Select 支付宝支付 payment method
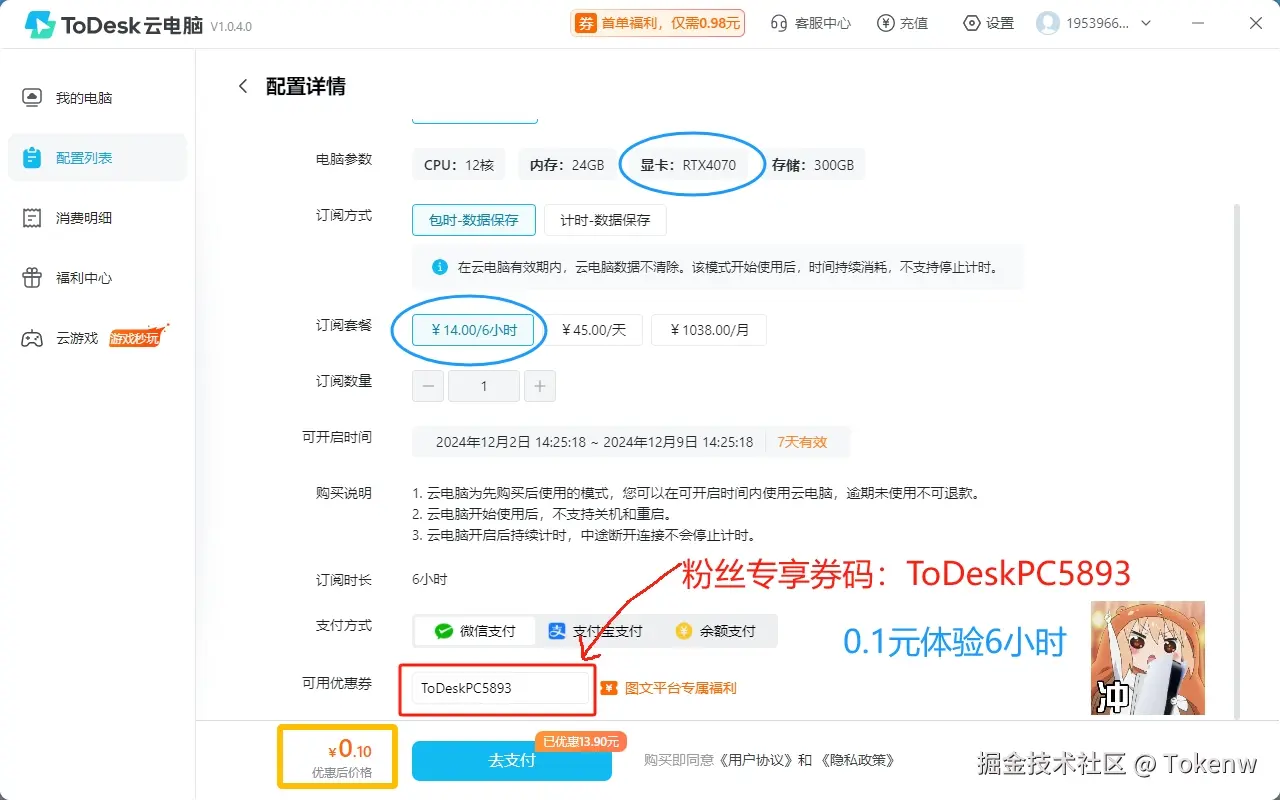Image resolution: width=1280 pixels, height=800 pixels. point(595,631)
